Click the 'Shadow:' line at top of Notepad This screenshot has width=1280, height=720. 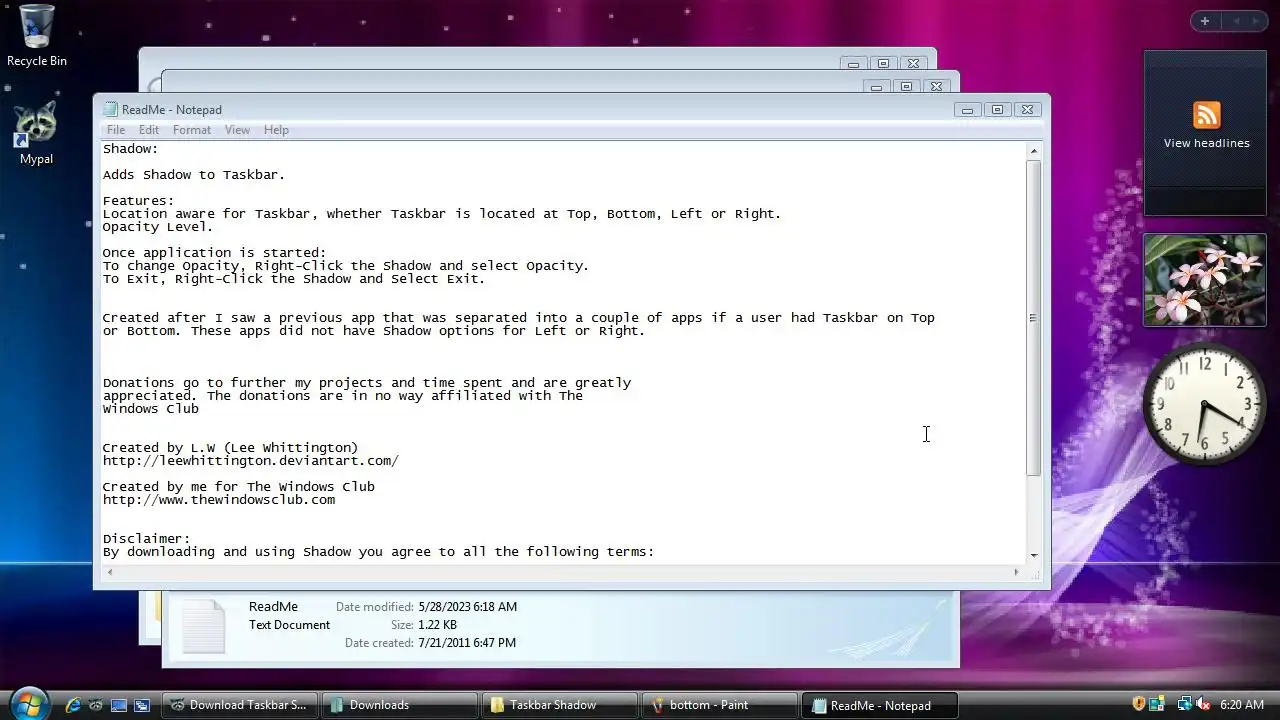[131, 149]
